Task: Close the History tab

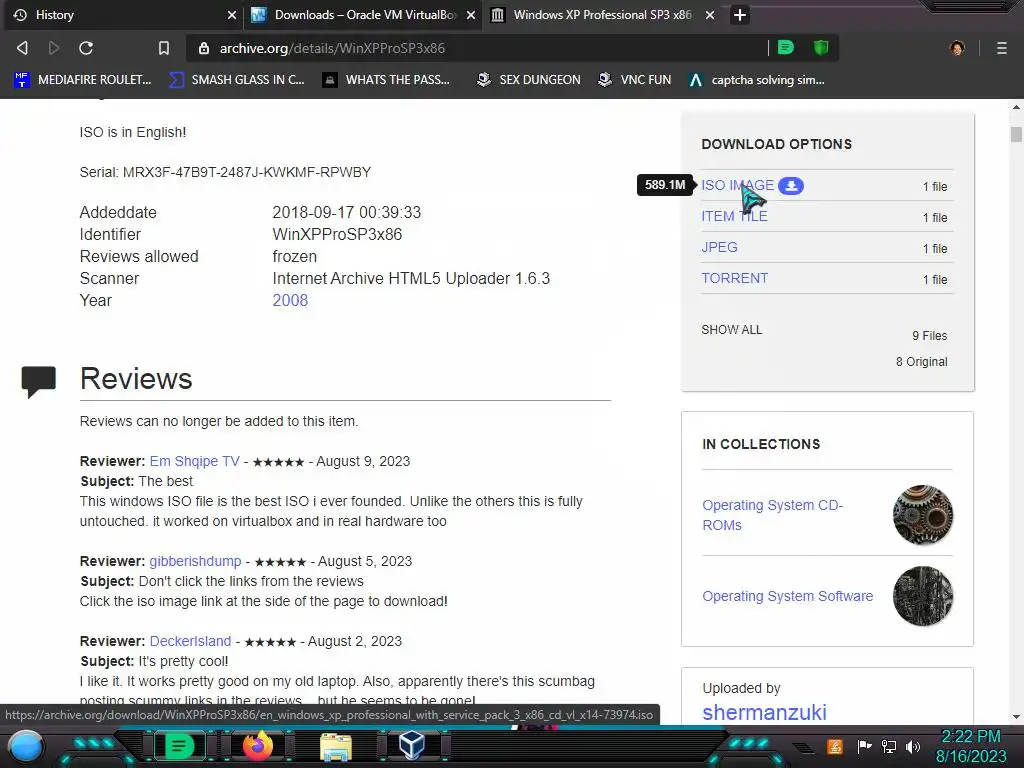Action: tap(232, 14)
